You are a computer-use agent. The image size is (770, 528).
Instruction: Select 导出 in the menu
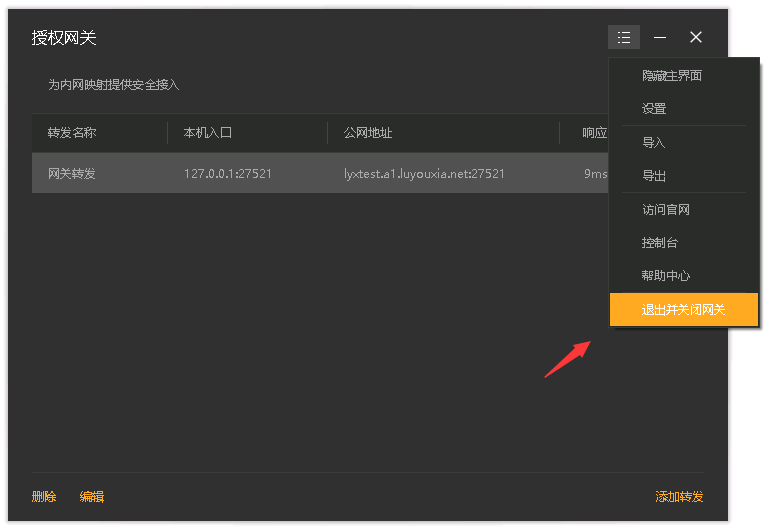684,175
